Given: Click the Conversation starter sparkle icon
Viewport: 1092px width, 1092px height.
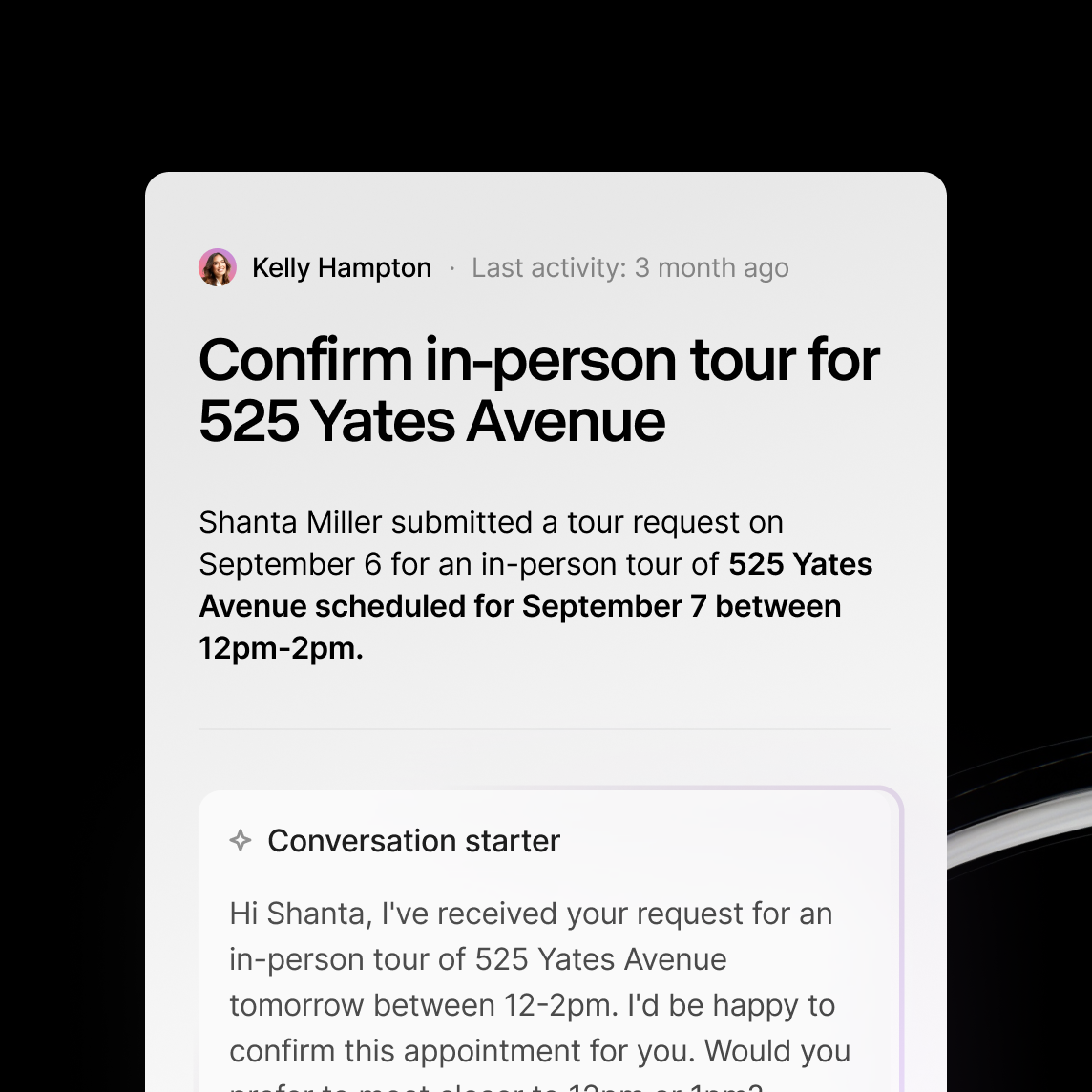Looking at the screenshot, I should [241, 840].
